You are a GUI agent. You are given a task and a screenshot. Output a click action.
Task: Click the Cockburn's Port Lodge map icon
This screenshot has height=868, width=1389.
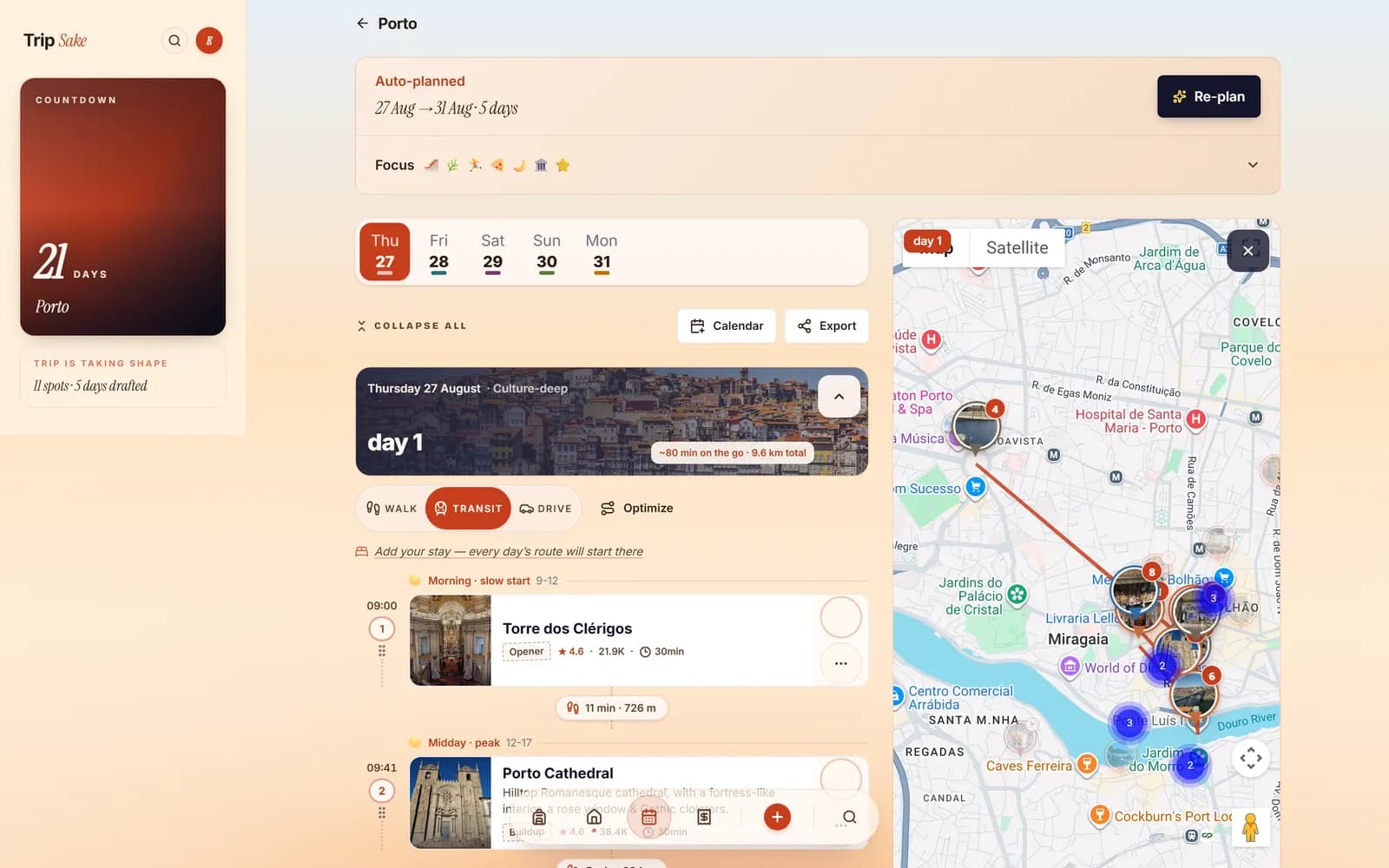point(1100,815)
